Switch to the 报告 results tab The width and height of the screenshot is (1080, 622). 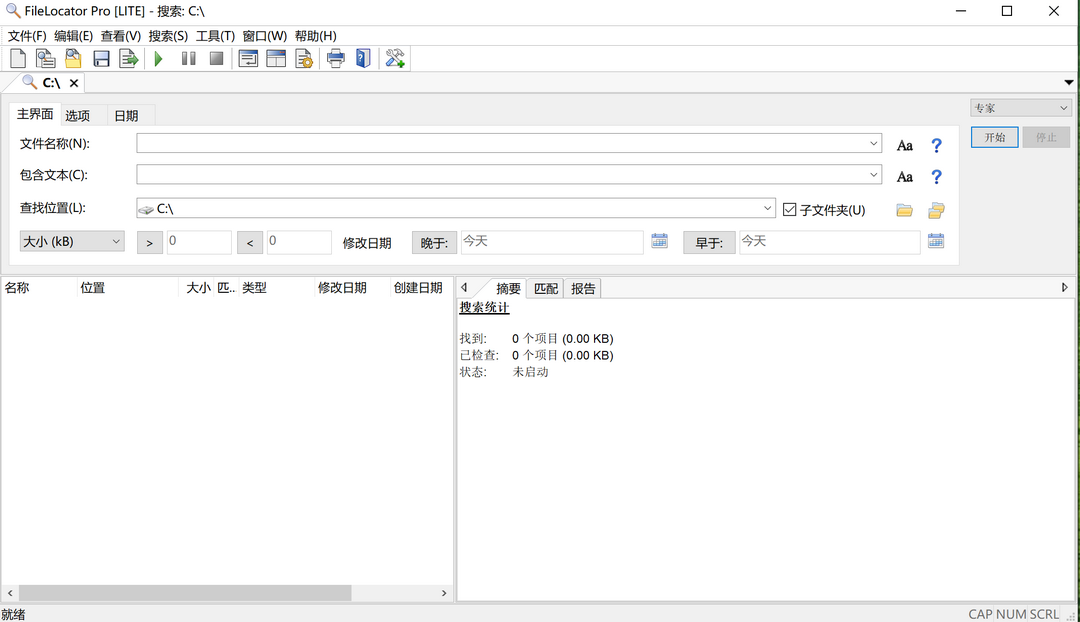point(583,289)
